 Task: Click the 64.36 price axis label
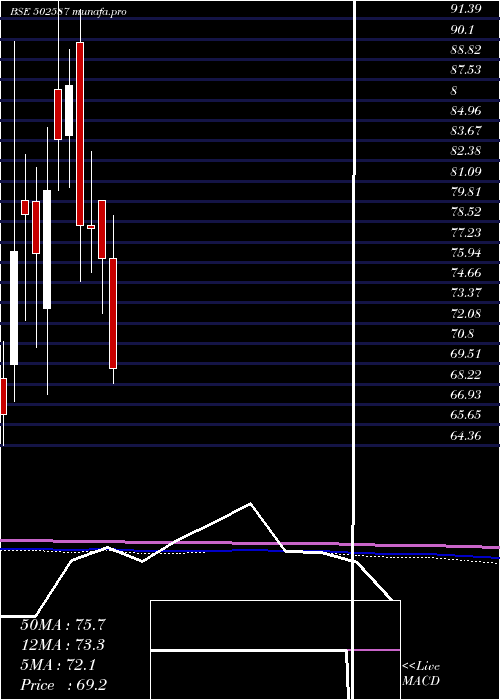click(466, 435)
